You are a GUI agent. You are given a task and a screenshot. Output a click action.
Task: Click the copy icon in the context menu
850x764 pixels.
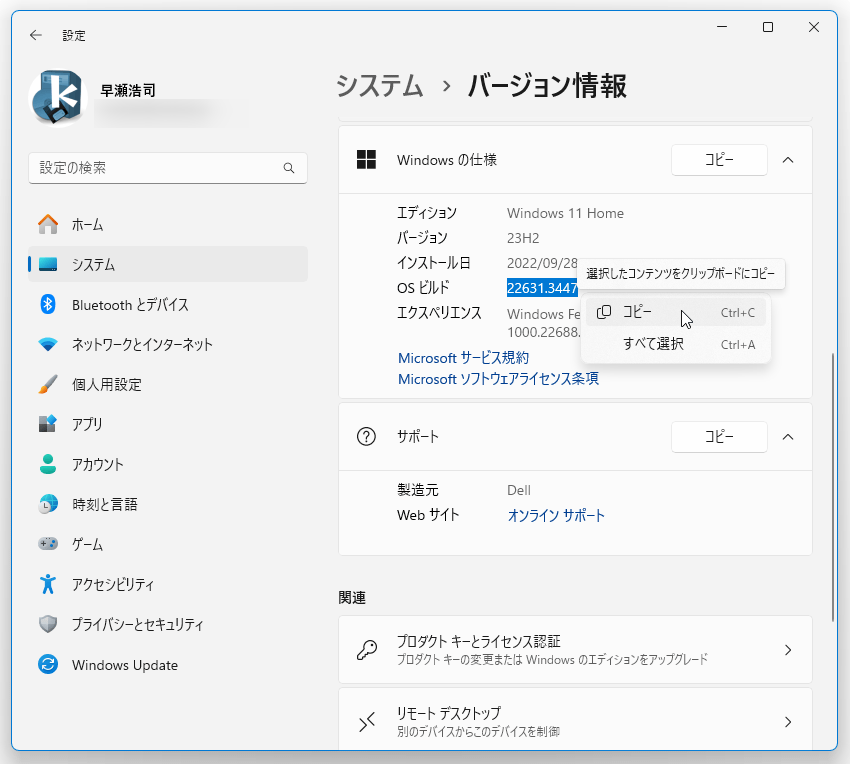tap(604, 312)
